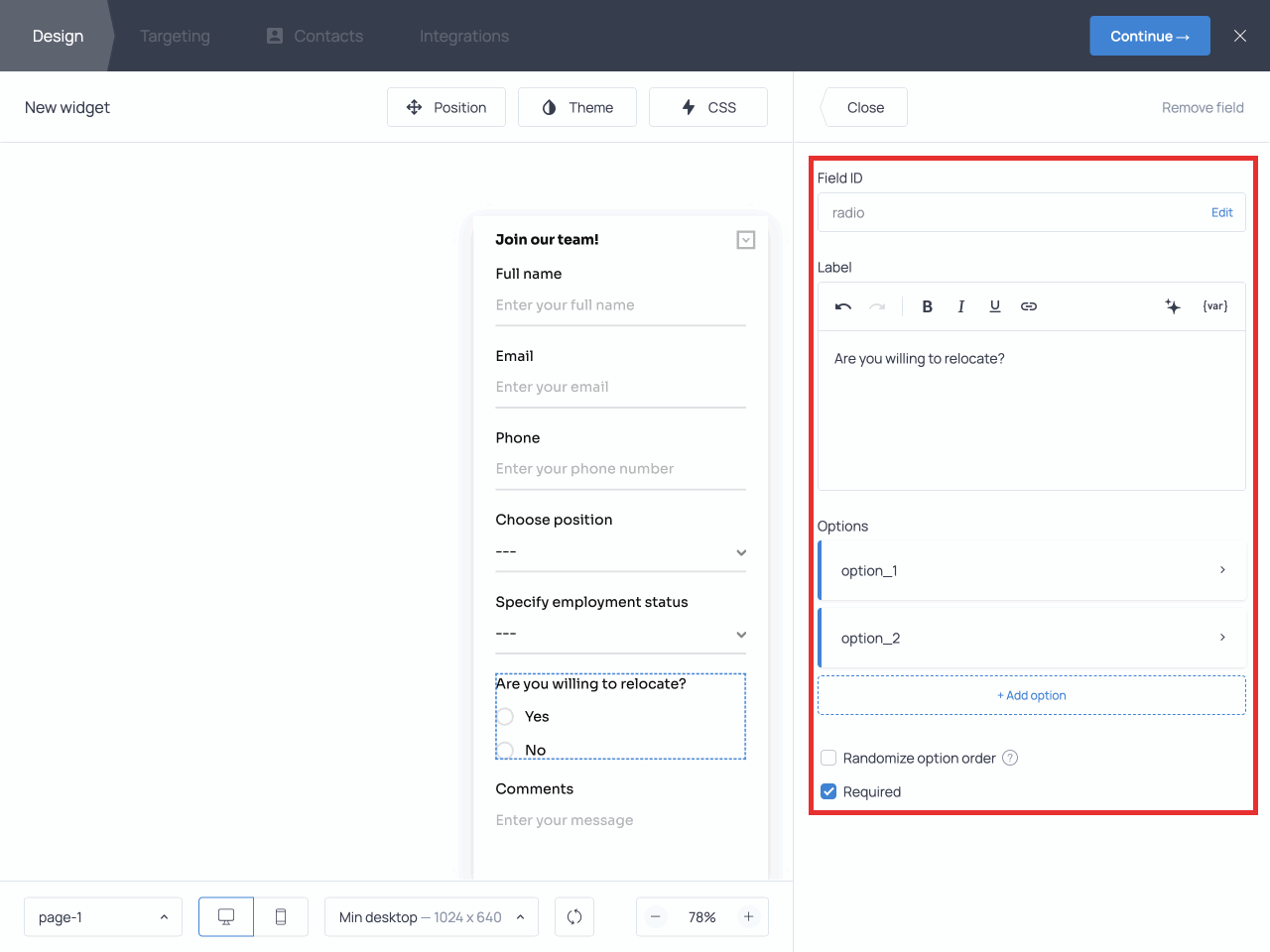Screen dimensions: 1270x952
Task: Toggle bold formatting in the Label editor
Action: click(927, 305)
